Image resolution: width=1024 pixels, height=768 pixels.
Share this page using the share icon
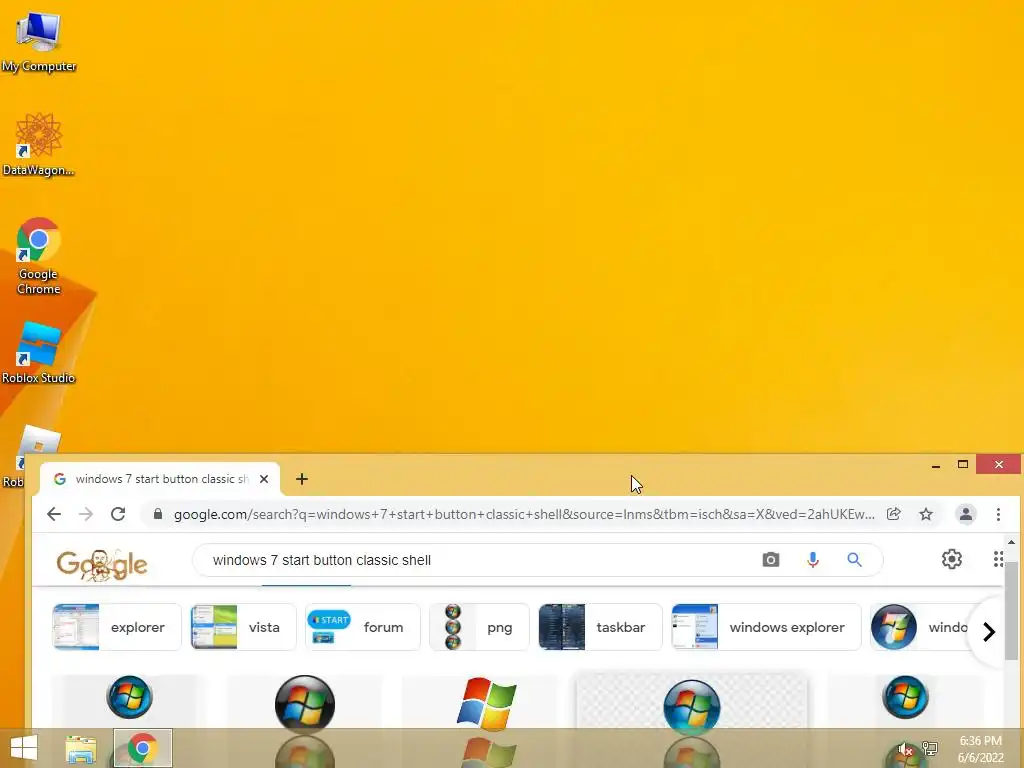coord(893,514)
